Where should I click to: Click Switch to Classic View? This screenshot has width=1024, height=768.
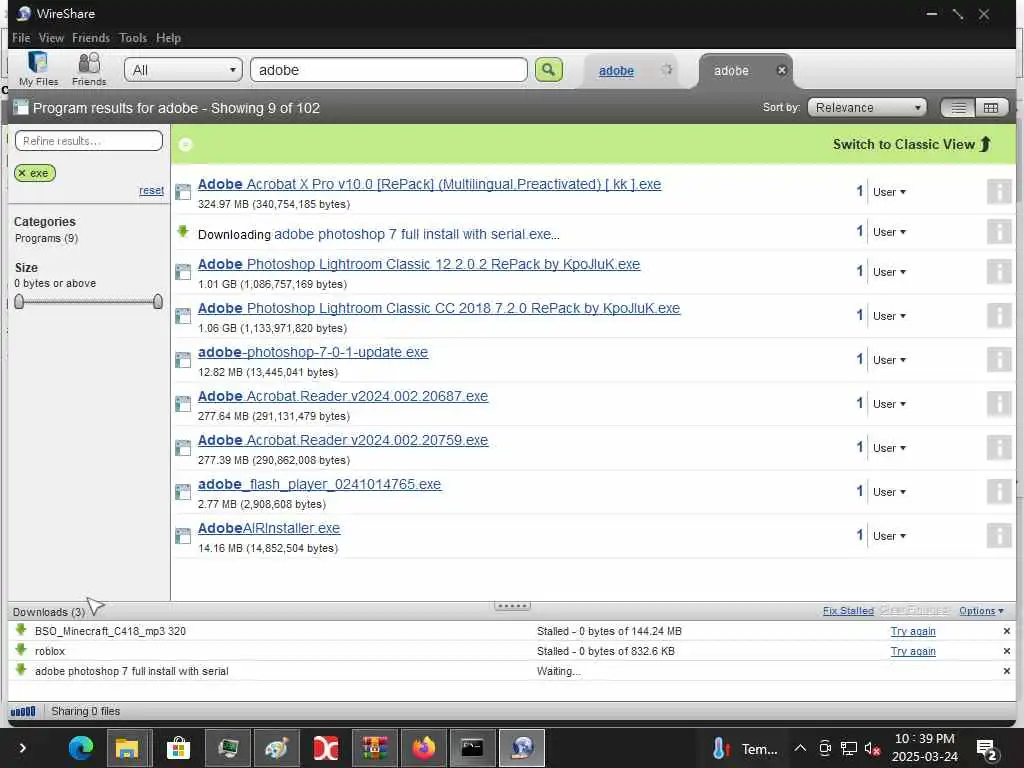tap(911, 144)
